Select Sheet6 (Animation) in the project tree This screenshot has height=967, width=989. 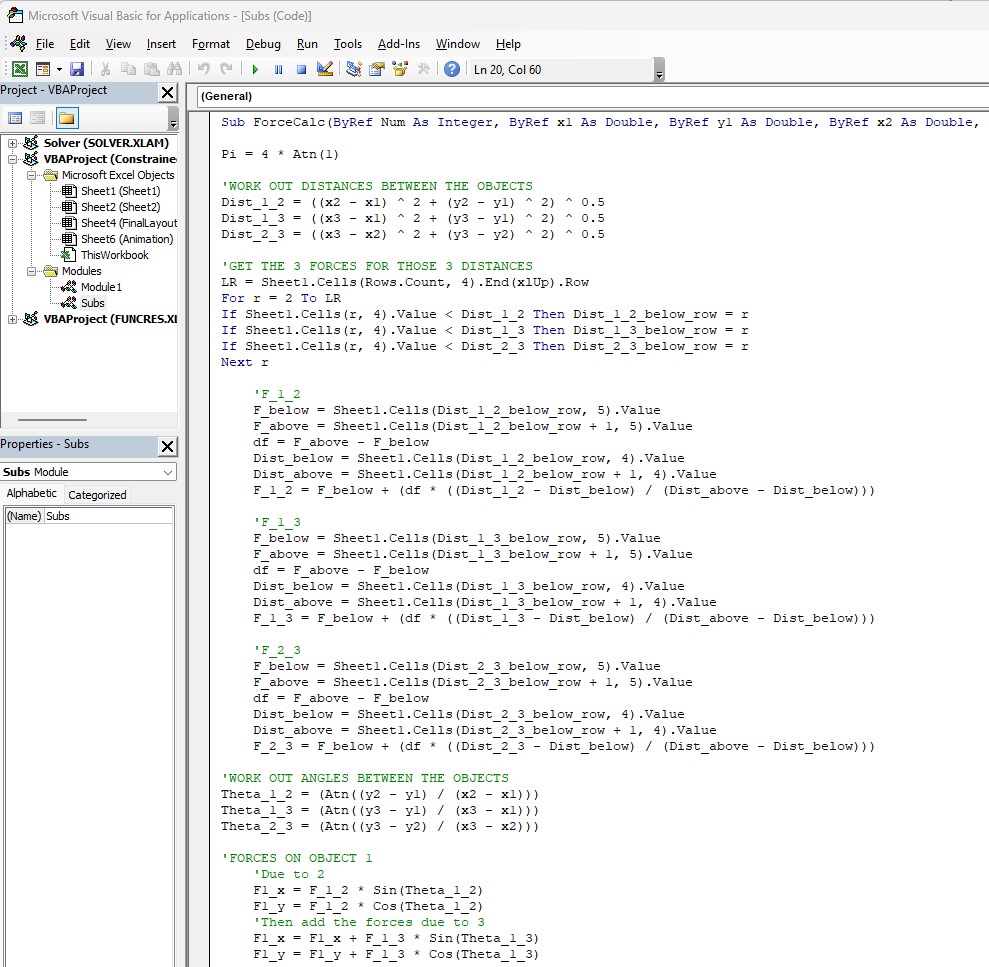126,239
